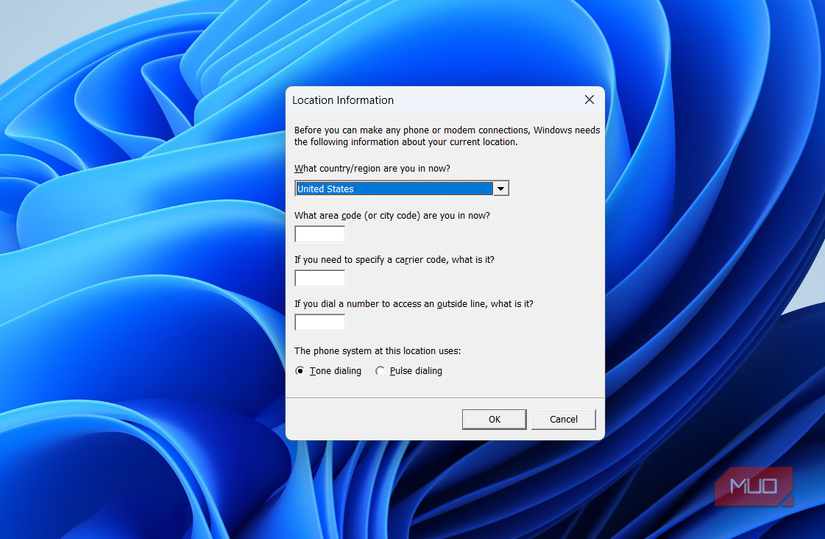Select the United States combo box field
The width and height of the screenshot is (825, 539).
click(x=401, y=188)
